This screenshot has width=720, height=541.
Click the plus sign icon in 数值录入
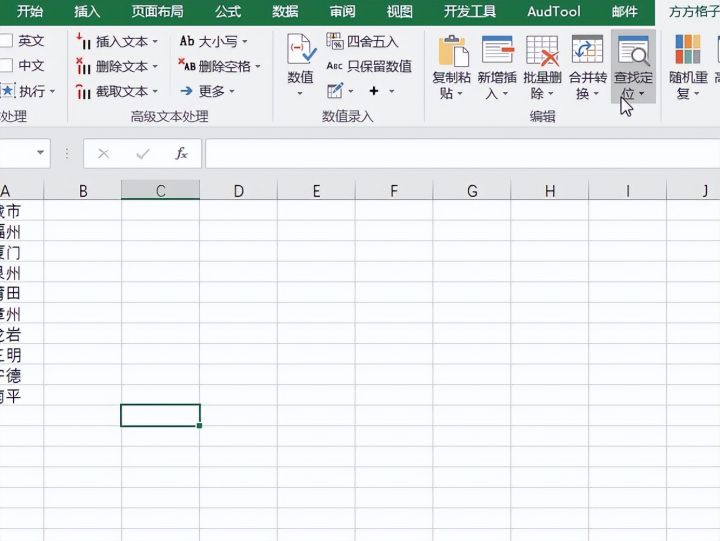[374, 91]
